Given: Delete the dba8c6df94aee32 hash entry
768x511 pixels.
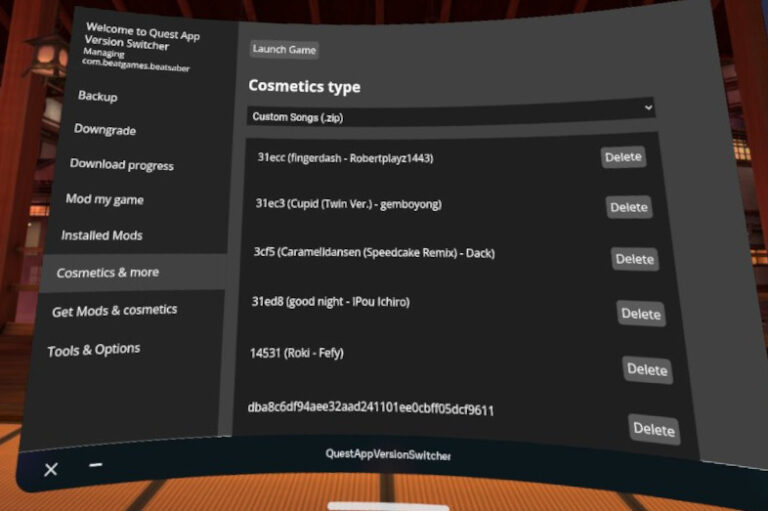Looking at the screenshot, I should click(654, 429).
